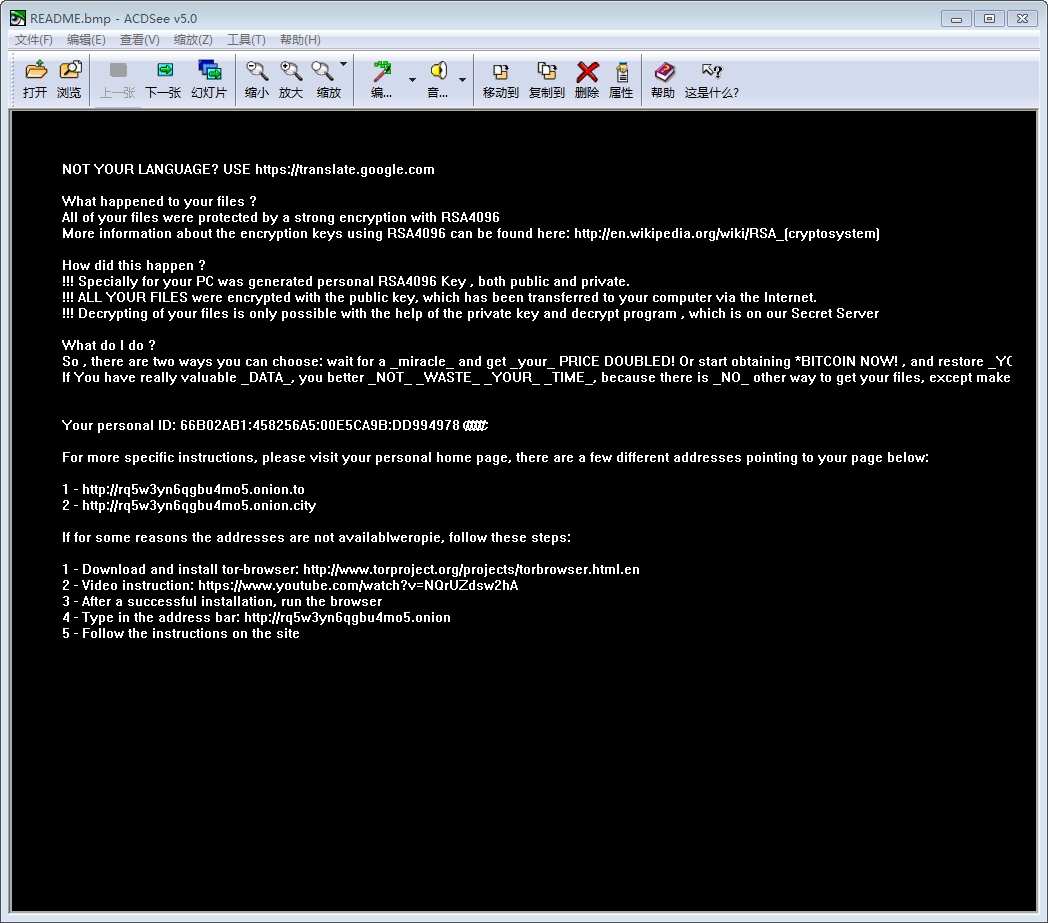Click 'What do I do ?' heading

click(x=109, y=346)
